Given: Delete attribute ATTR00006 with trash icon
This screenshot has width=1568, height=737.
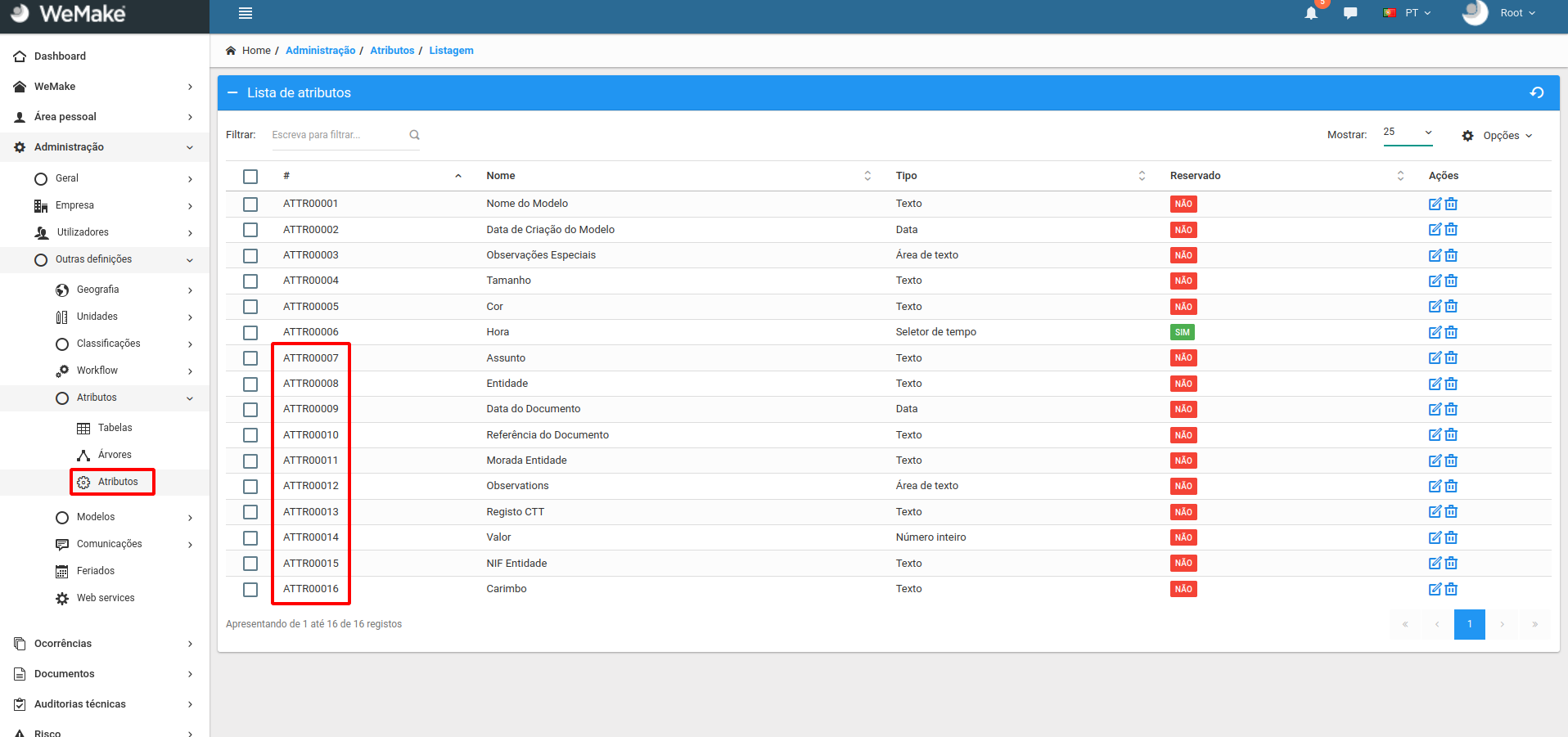Looking at the screenshot, I should (x=1451, y=332).
